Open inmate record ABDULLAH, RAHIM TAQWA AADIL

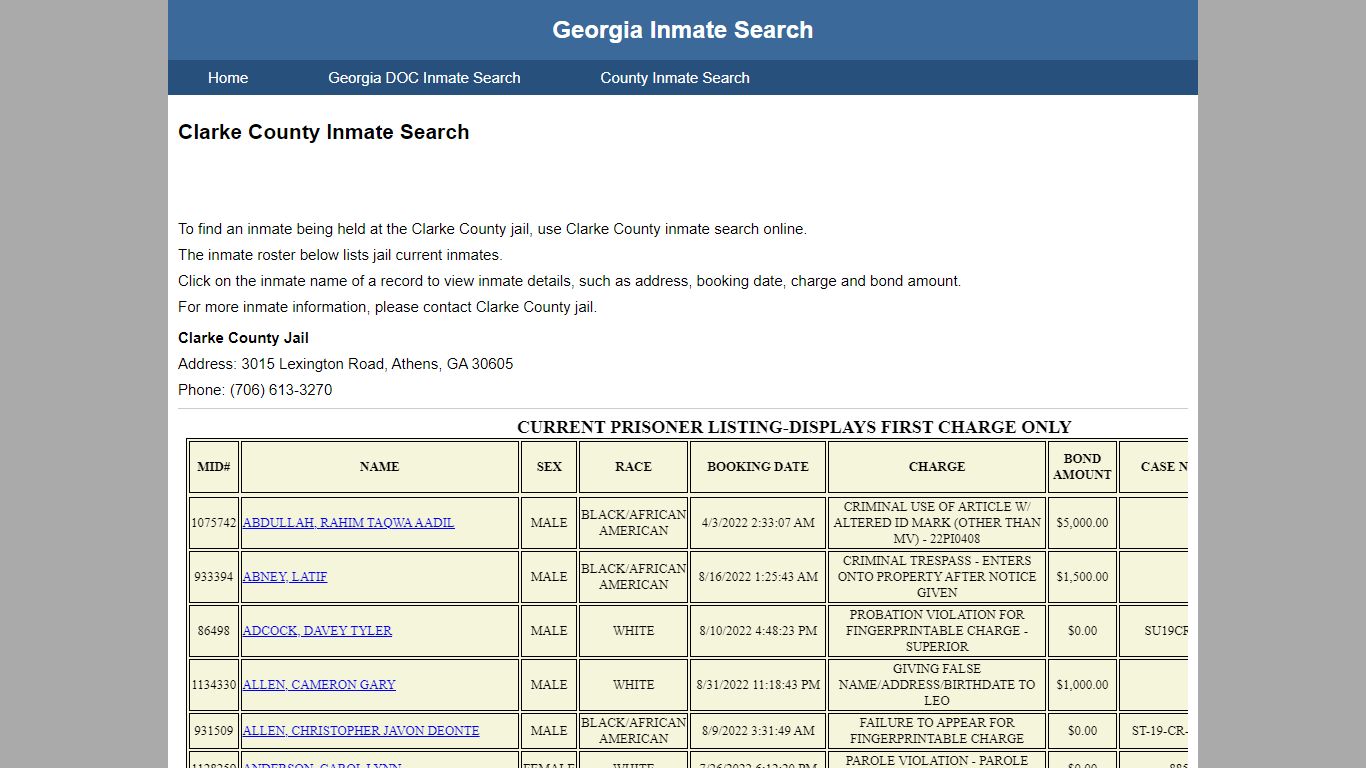[348, 523]
